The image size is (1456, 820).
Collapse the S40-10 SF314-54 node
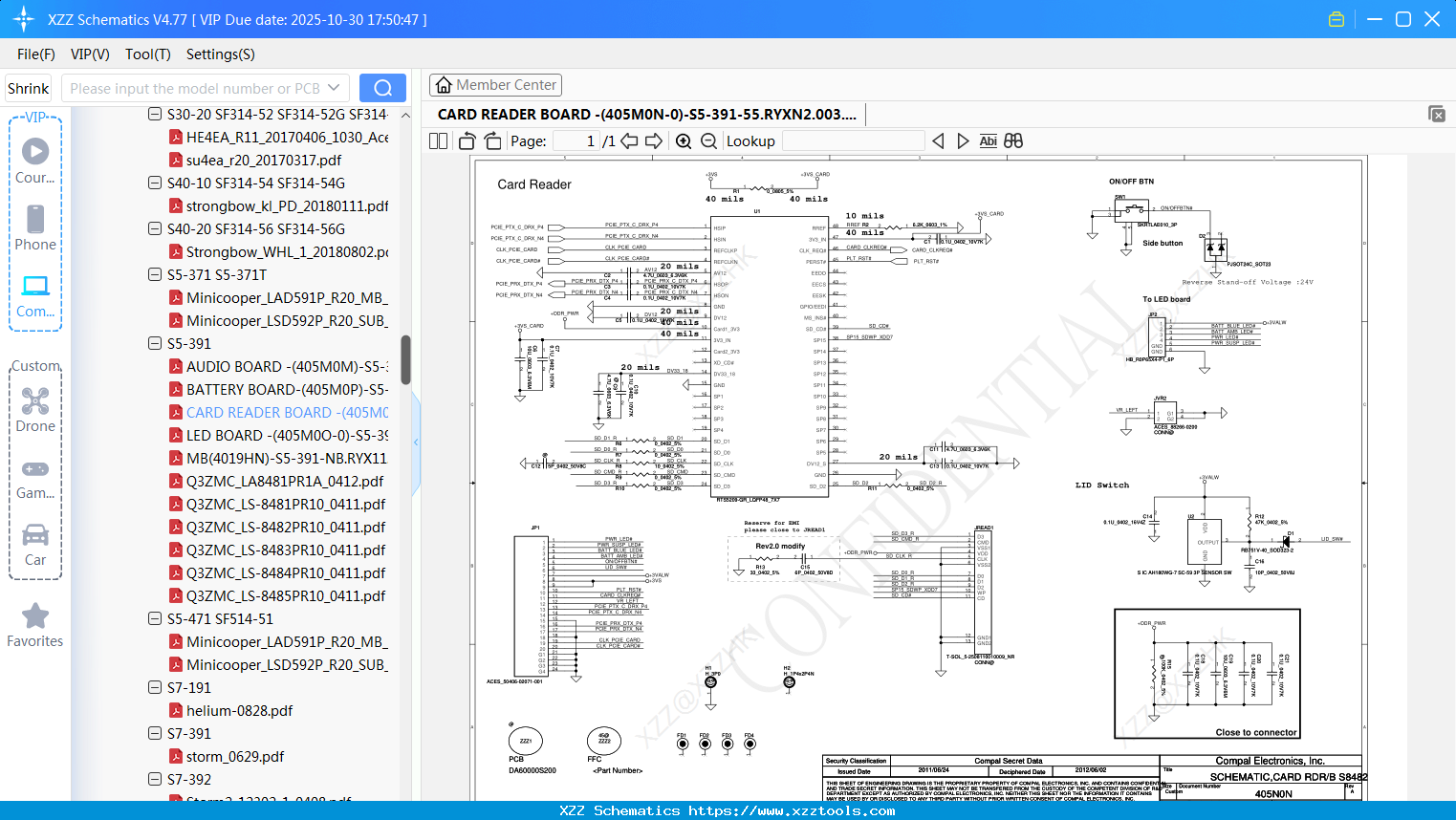pyautogui.click(x=155, y=183)
